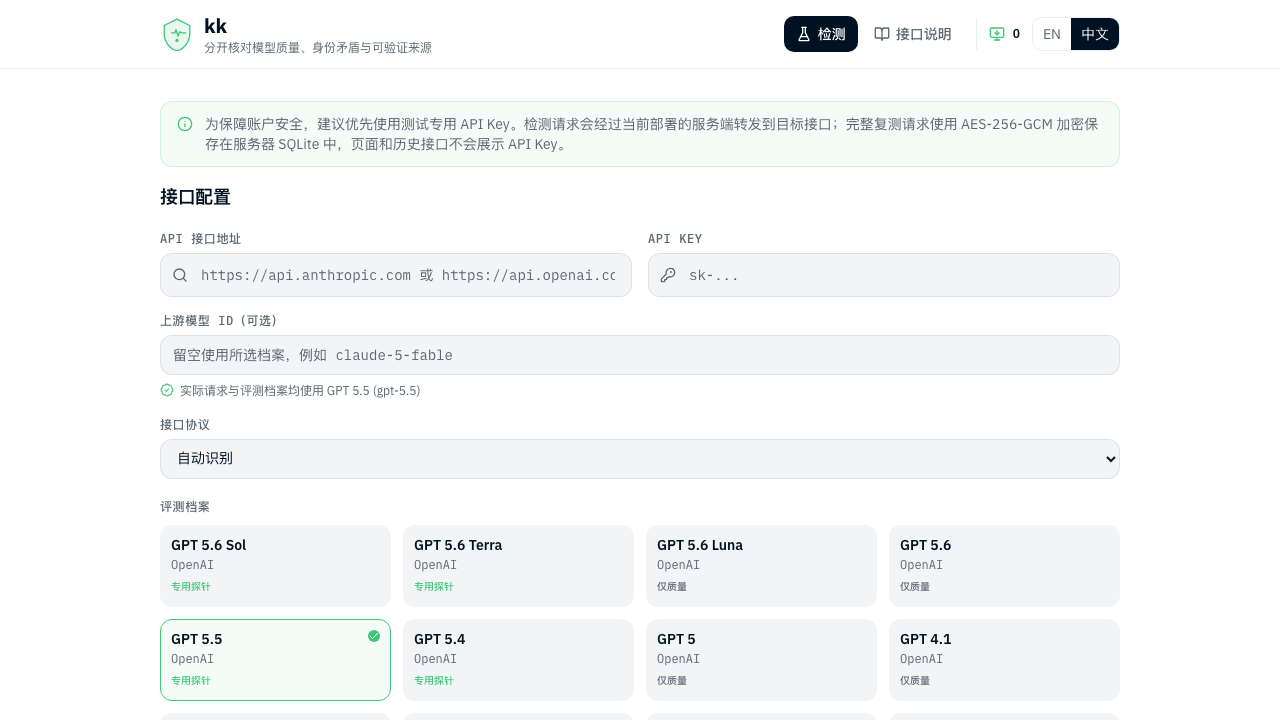Select the GPT 5.6 profile card
This screenshot has width=1280, height=720.
(x=1004, y=566)
